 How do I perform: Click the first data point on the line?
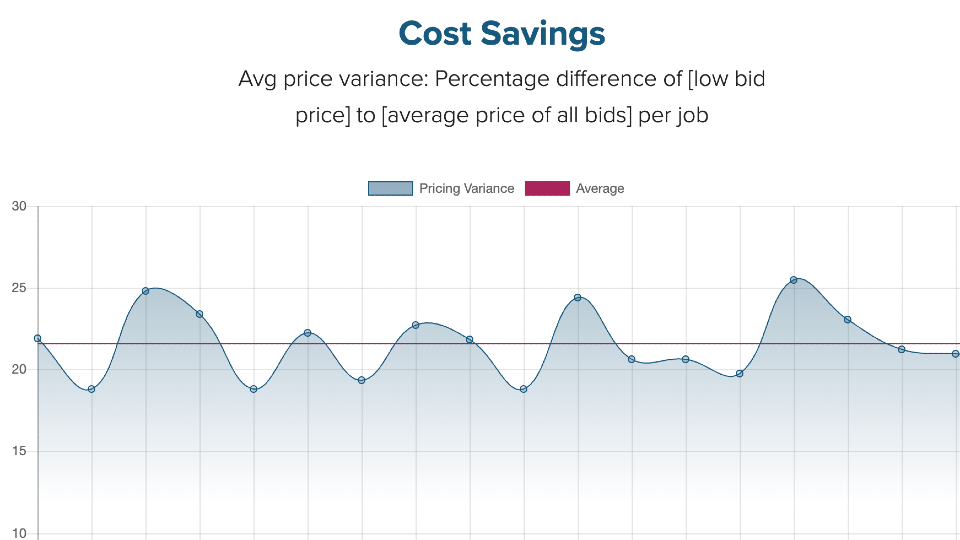coord(38,338)
